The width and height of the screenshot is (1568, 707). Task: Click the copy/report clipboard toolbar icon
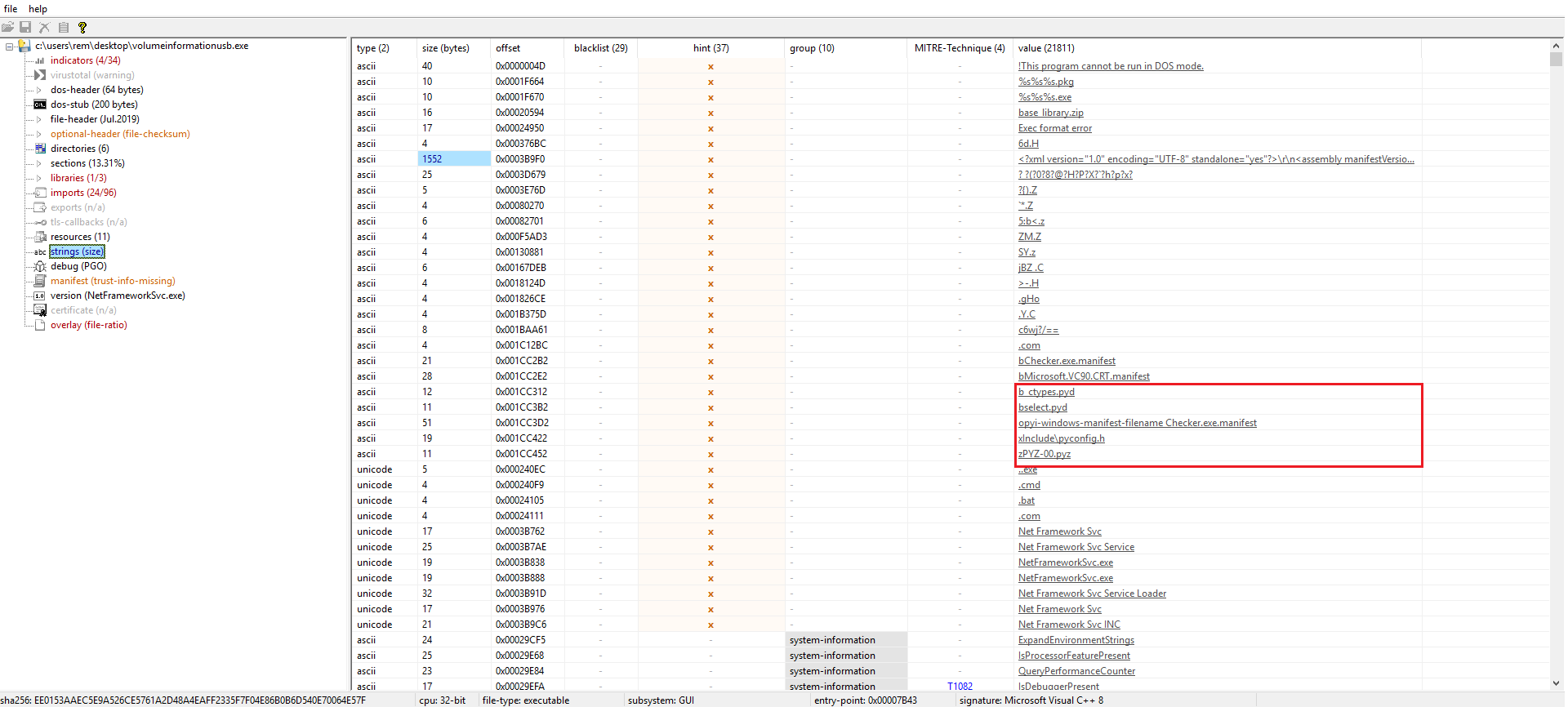(64, 27)
